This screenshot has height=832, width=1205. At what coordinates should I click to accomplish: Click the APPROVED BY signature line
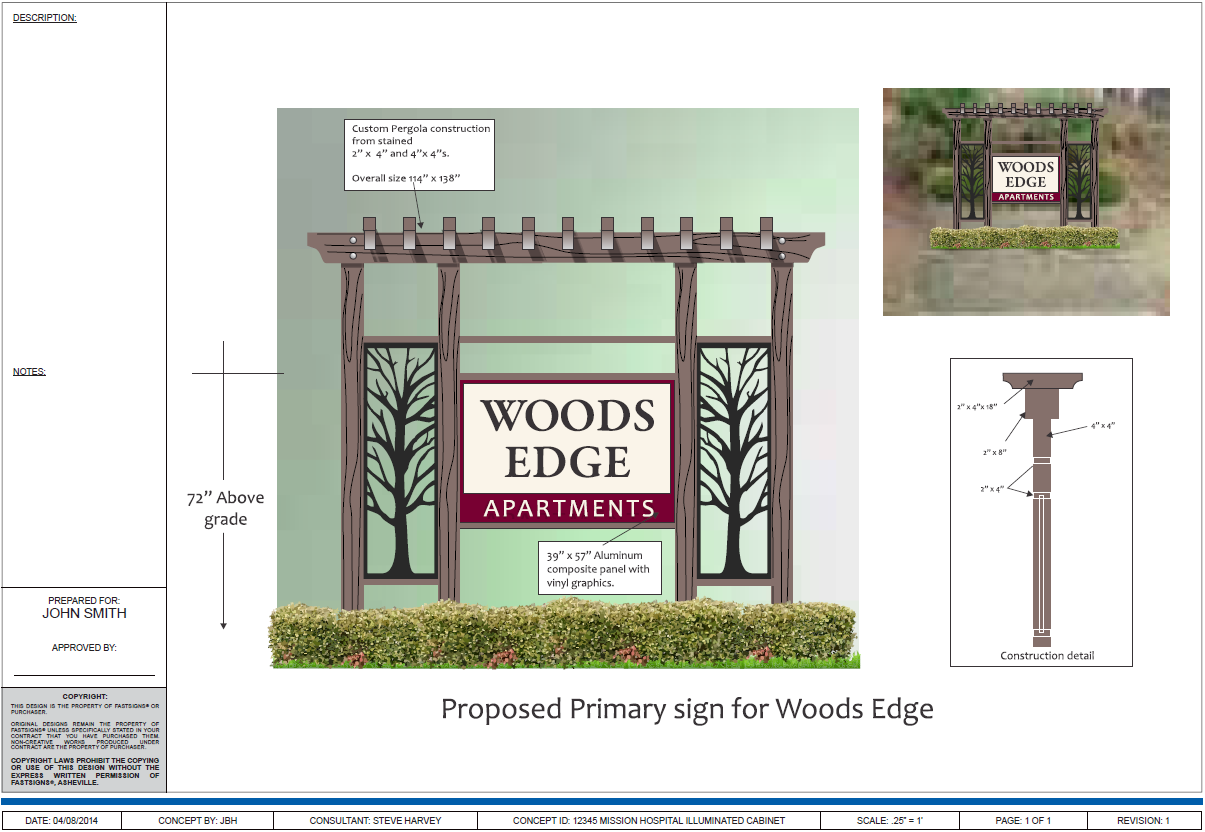[84, 674]
